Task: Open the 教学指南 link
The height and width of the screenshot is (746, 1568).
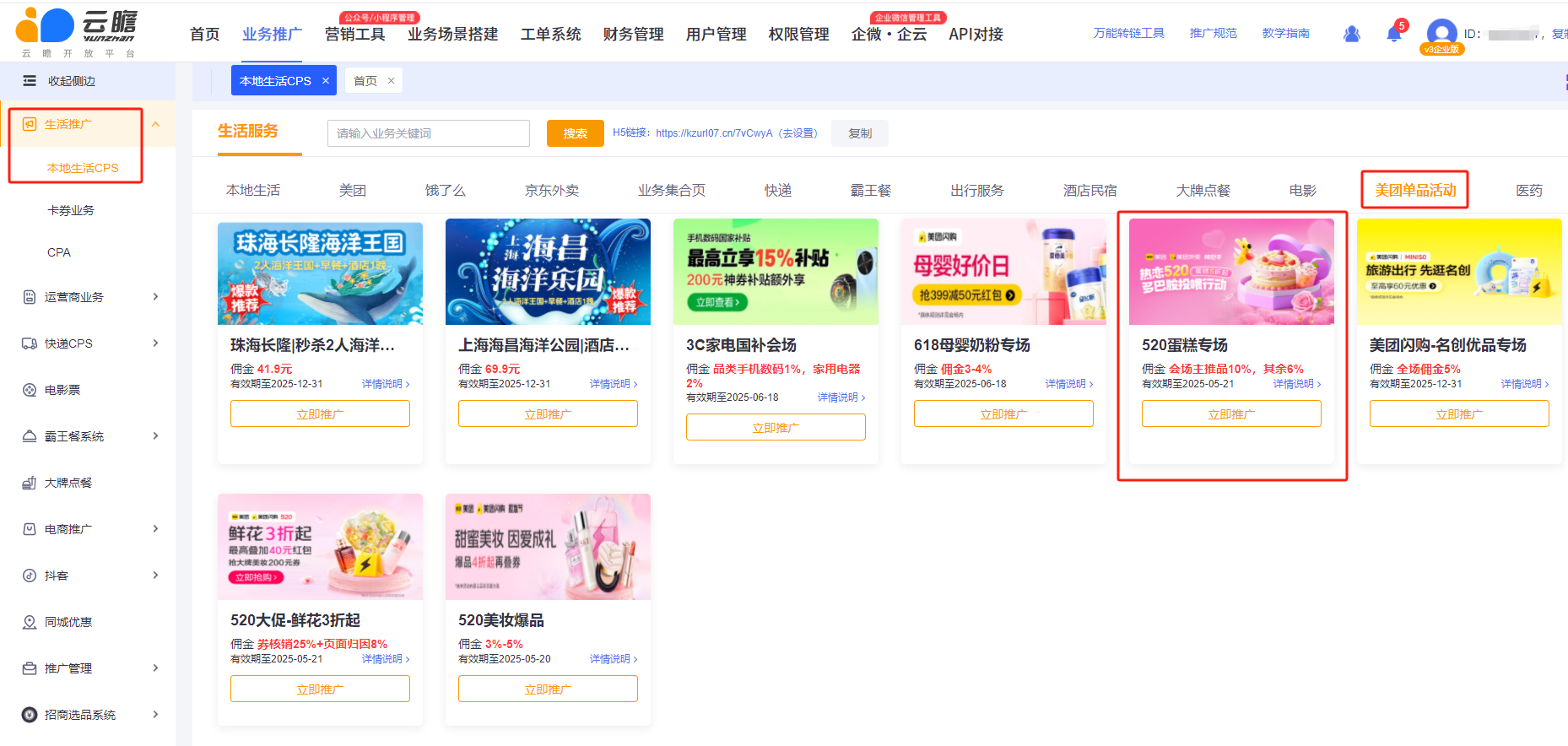Action: pos(1285,33)
